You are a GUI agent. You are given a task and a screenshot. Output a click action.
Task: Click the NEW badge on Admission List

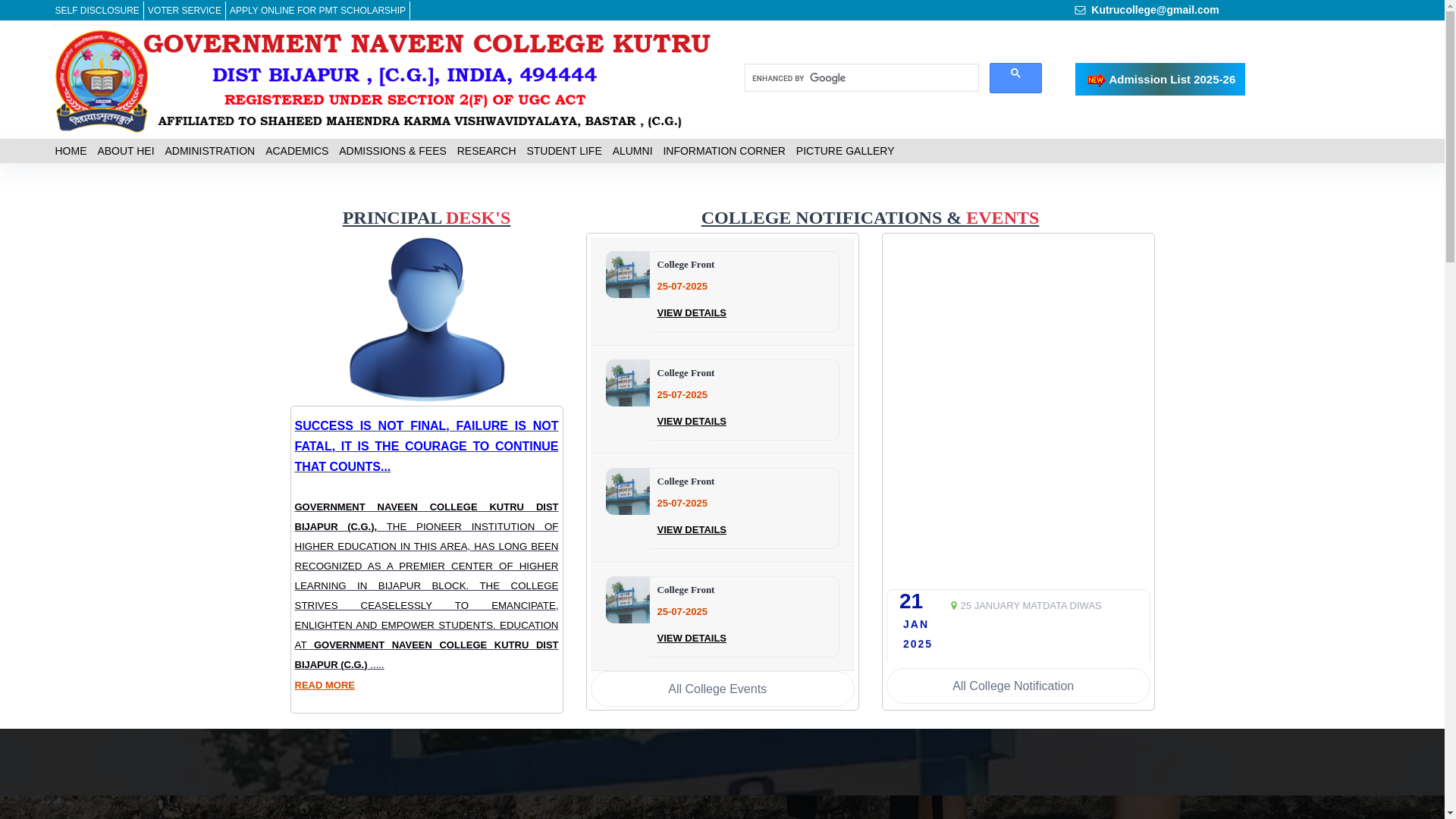point(1096,80)
